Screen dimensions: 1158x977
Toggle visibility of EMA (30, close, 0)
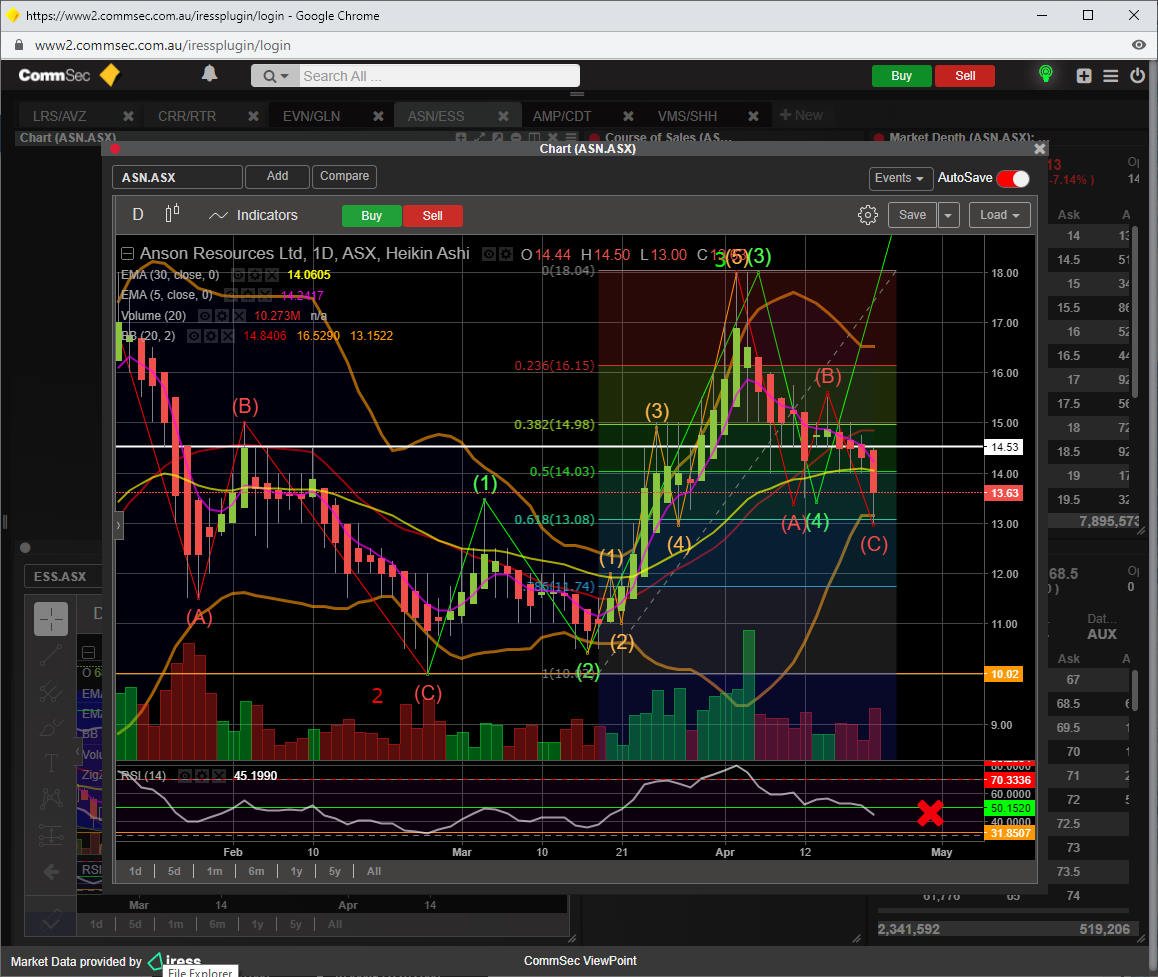[238, 275]
